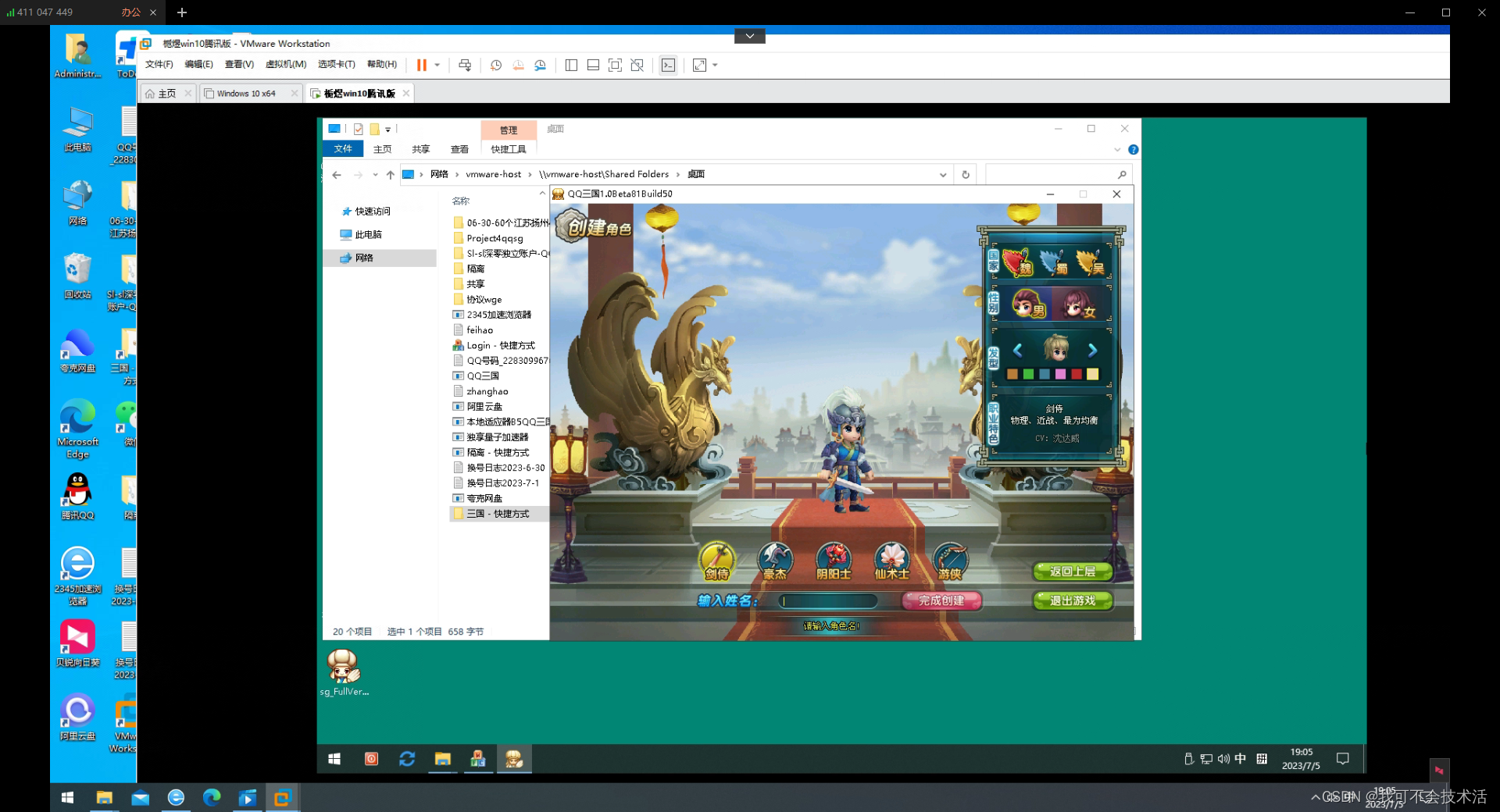Click the guest volume tray icon

1223,759
